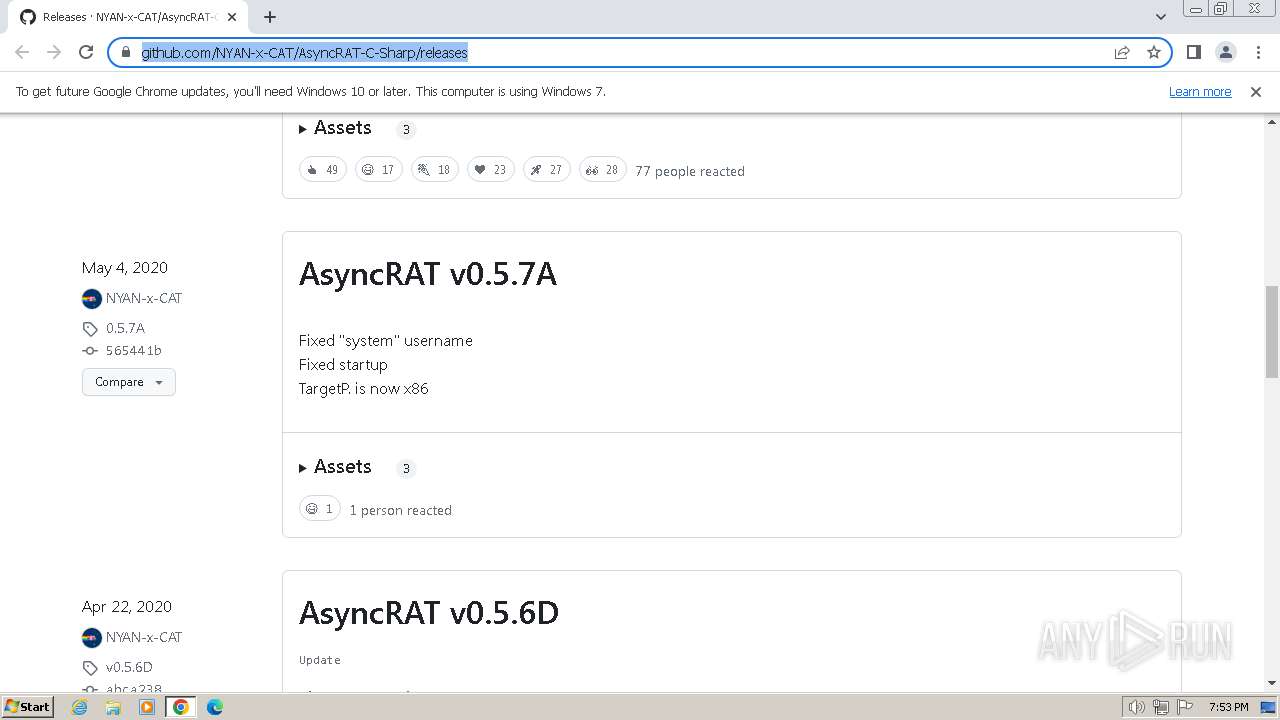
Task: Dismiss the Chrome update notification bar
Action: pyautogui.click(x=1256, y=91)
